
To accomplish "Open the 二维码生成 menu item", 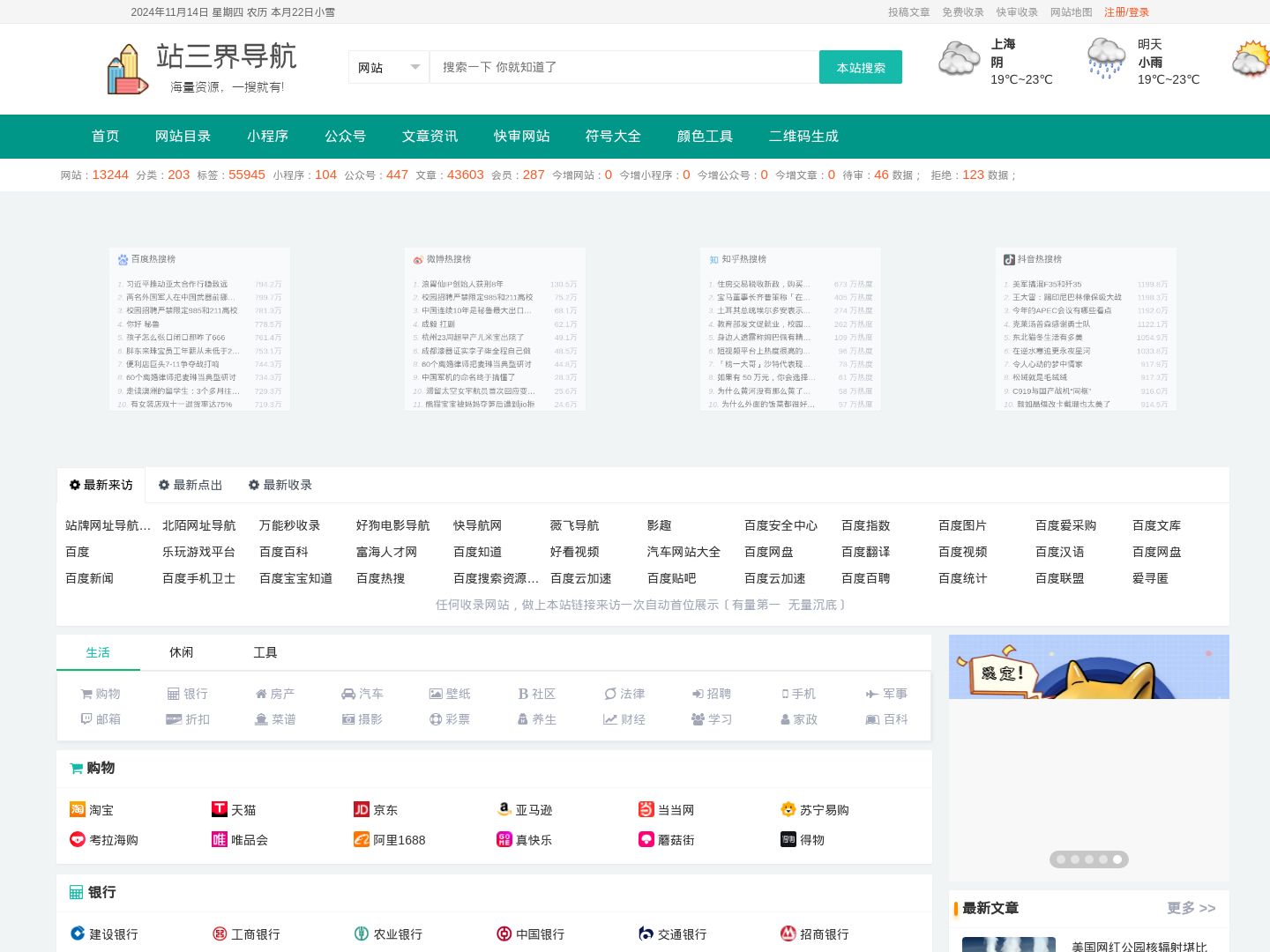I will tap(803, 136).
